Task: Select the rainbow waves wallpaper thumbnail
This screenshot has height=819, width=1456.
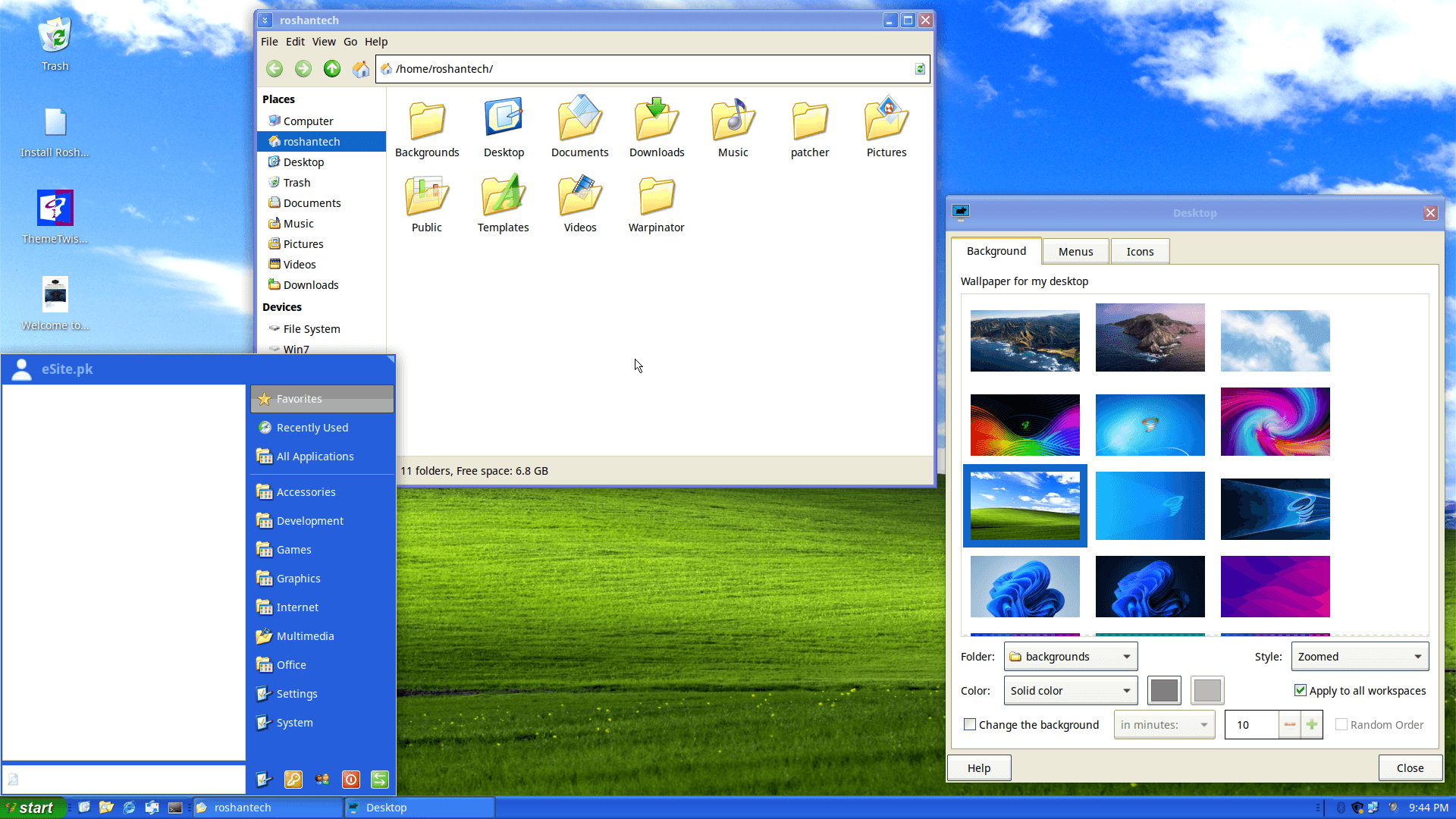Action: [1025, 425]
